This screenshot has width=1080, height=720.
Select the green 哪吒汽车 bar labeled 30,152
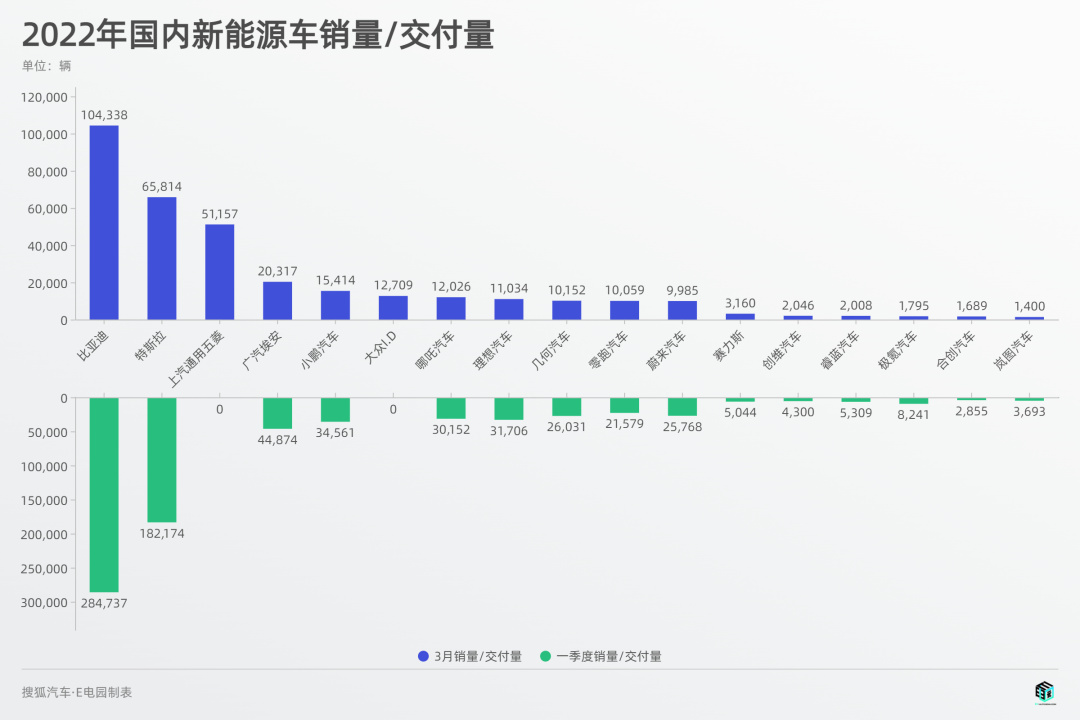click(x=451, y=409)
